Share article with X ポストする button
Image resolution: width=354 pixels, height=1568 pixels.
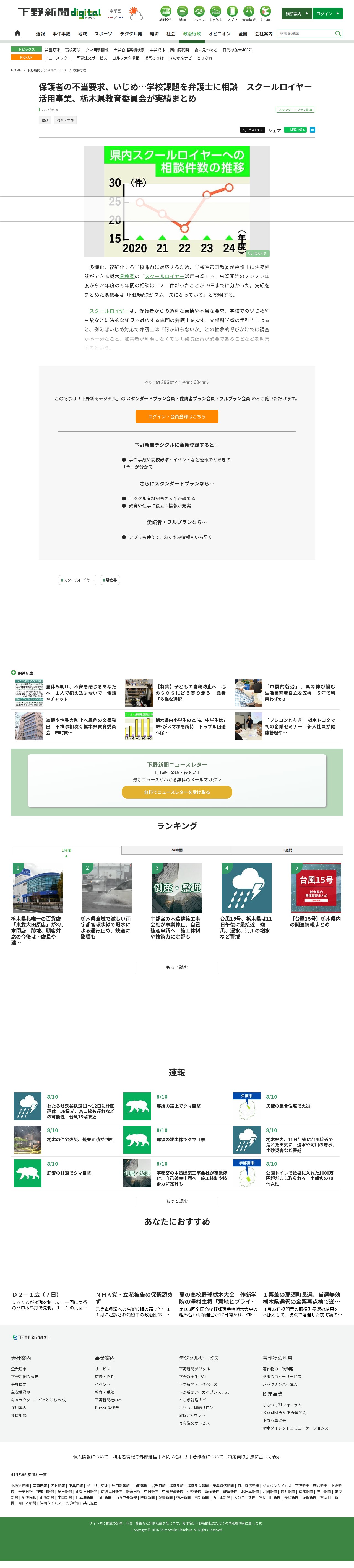click(253, 130)
